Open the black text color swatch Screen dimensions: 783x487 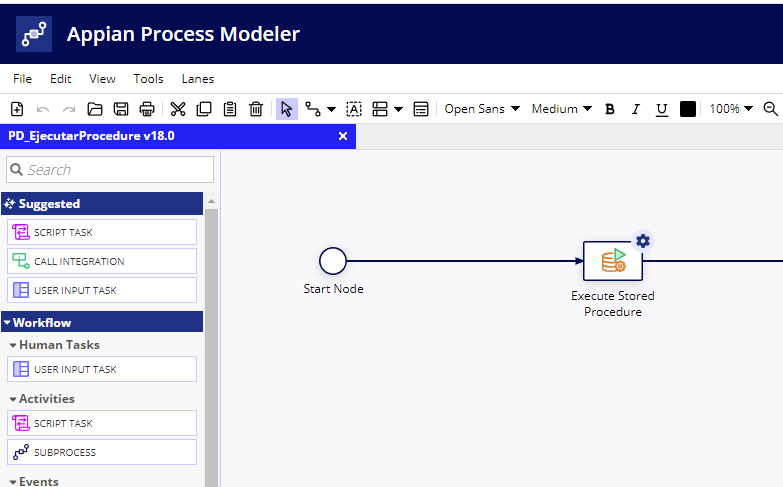[x=688, y=109]
